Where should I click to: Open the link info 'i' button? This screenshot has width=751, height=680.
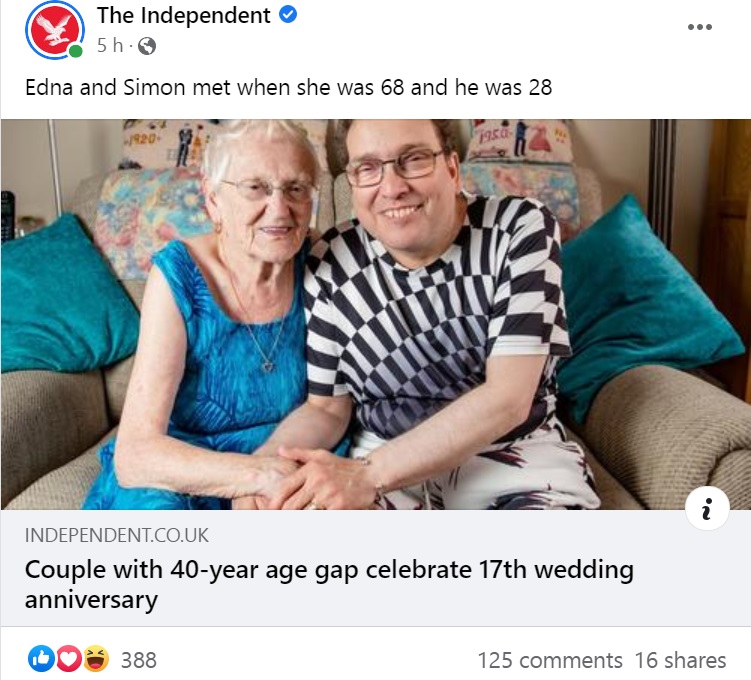[707, 508]
